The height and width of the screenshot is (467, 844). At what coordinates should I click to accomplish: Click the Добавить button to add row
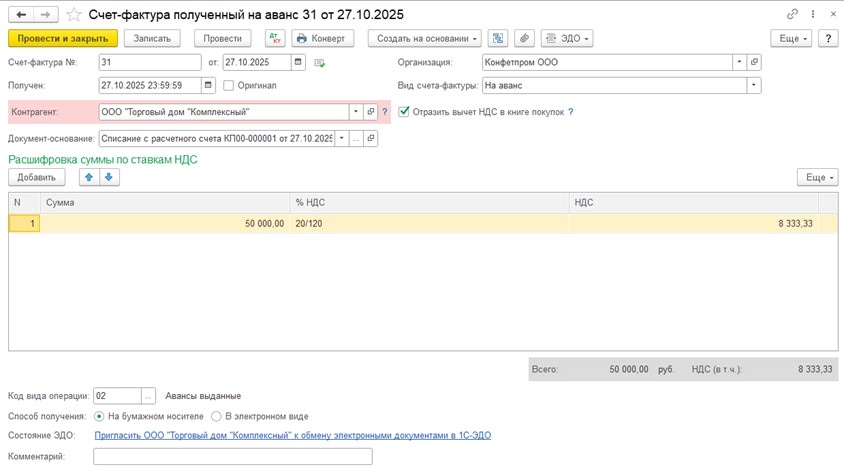tap(37, 177)
